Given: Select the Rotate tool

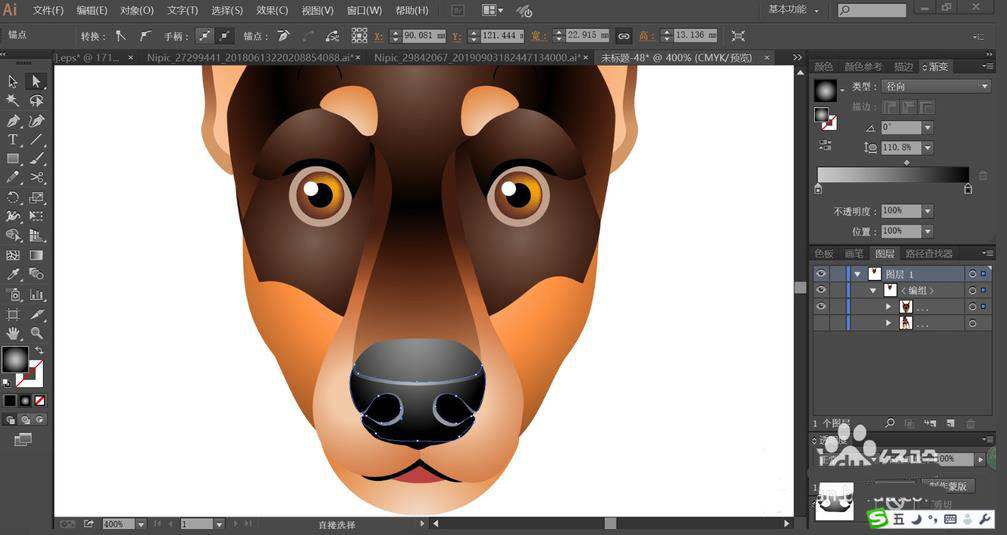Looking at the screenshot, I should (12, 197).
